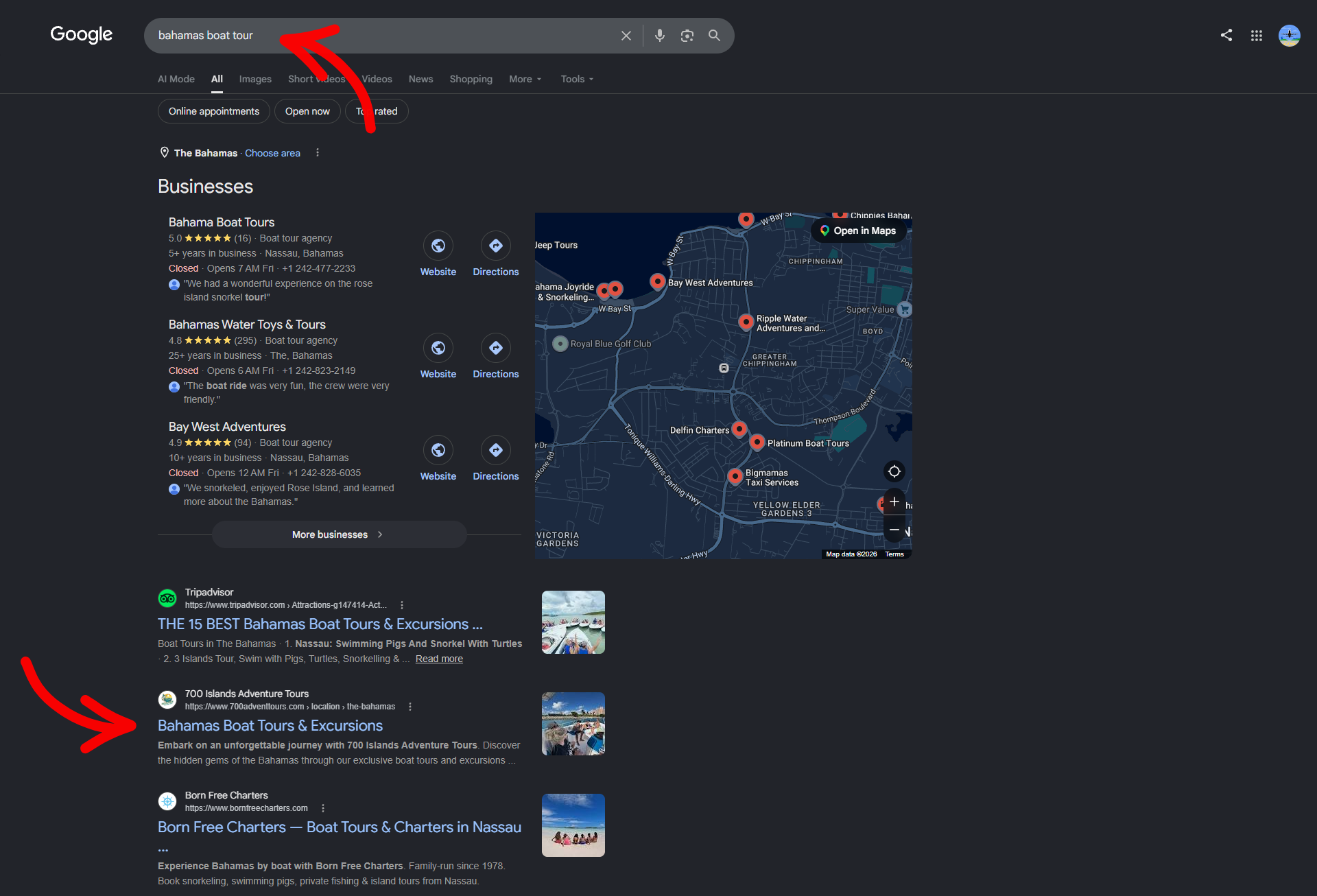Open the three-dot menu for the Tripadvisor result
Image resolution: width=1317 pixels, height=896 pixels.
pyautogui.click(x=401, y=605)
